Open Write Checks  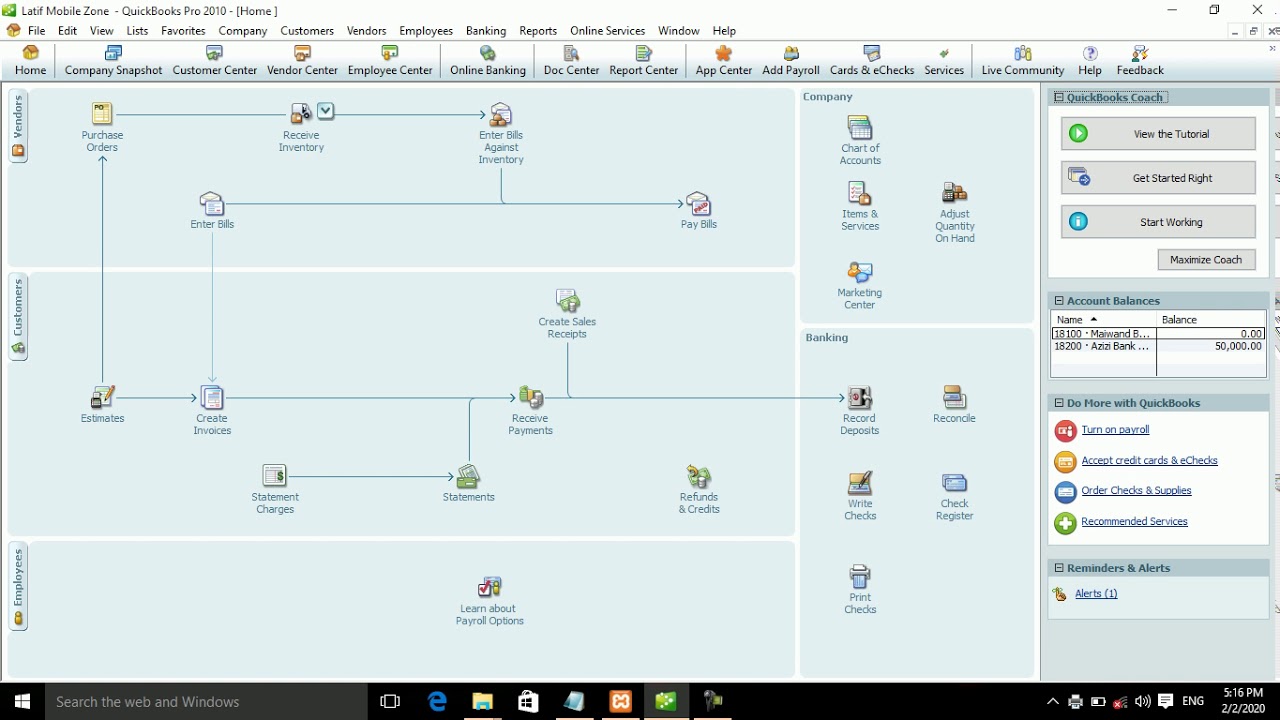tap(859, 483)
